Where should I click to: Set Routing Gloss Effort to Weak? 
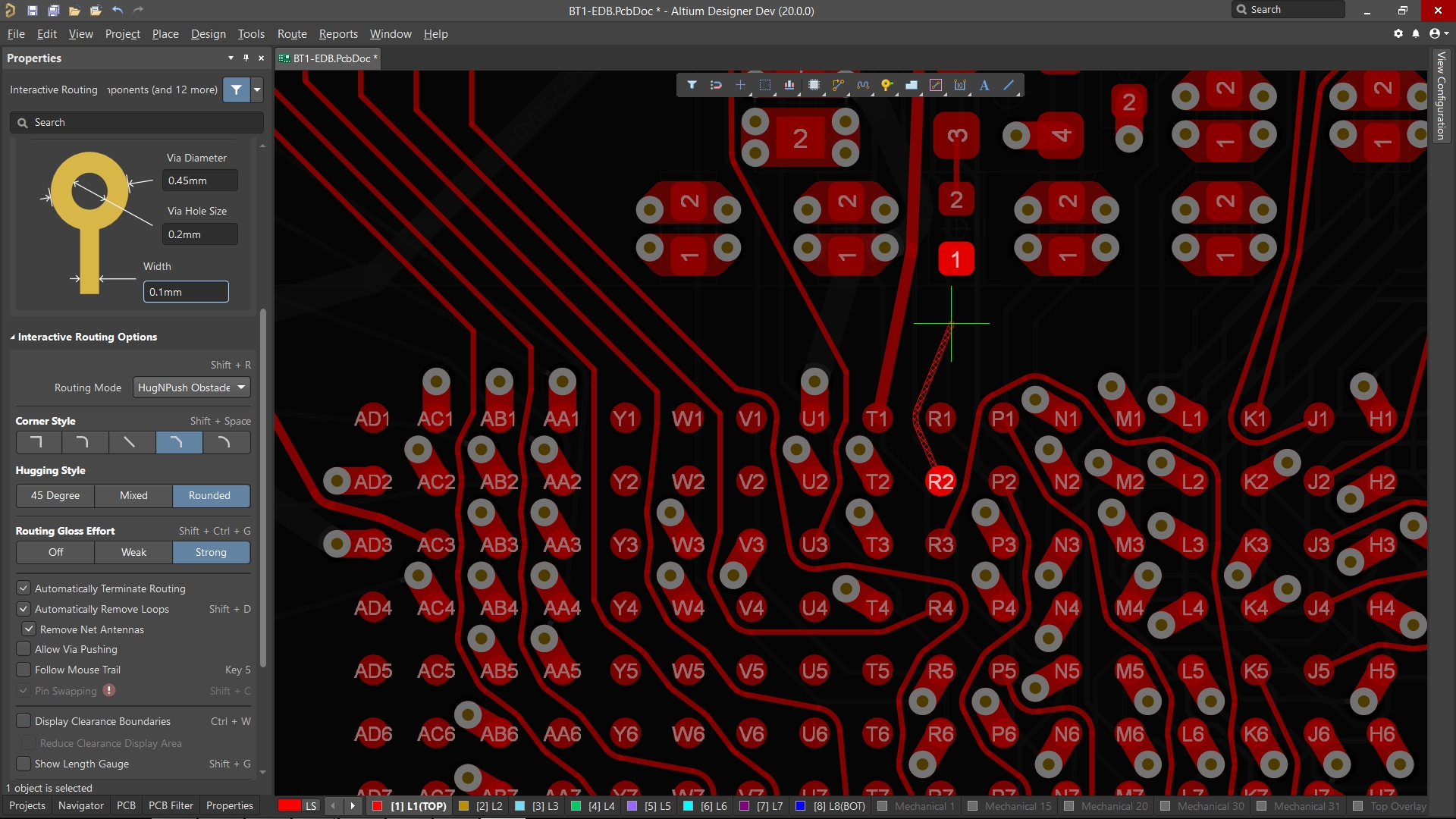tap(133, 552)
